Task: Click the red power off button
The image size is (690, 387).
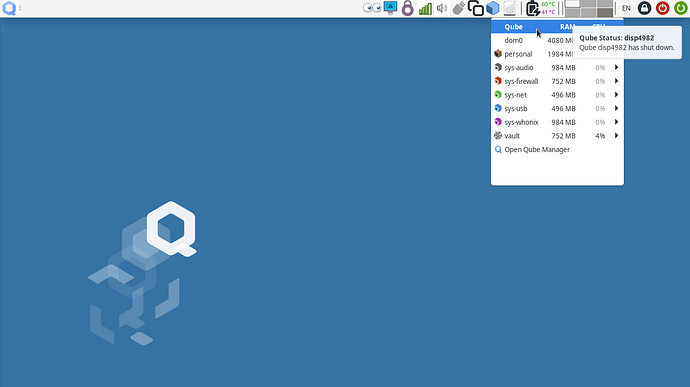Action: point(662,8)
